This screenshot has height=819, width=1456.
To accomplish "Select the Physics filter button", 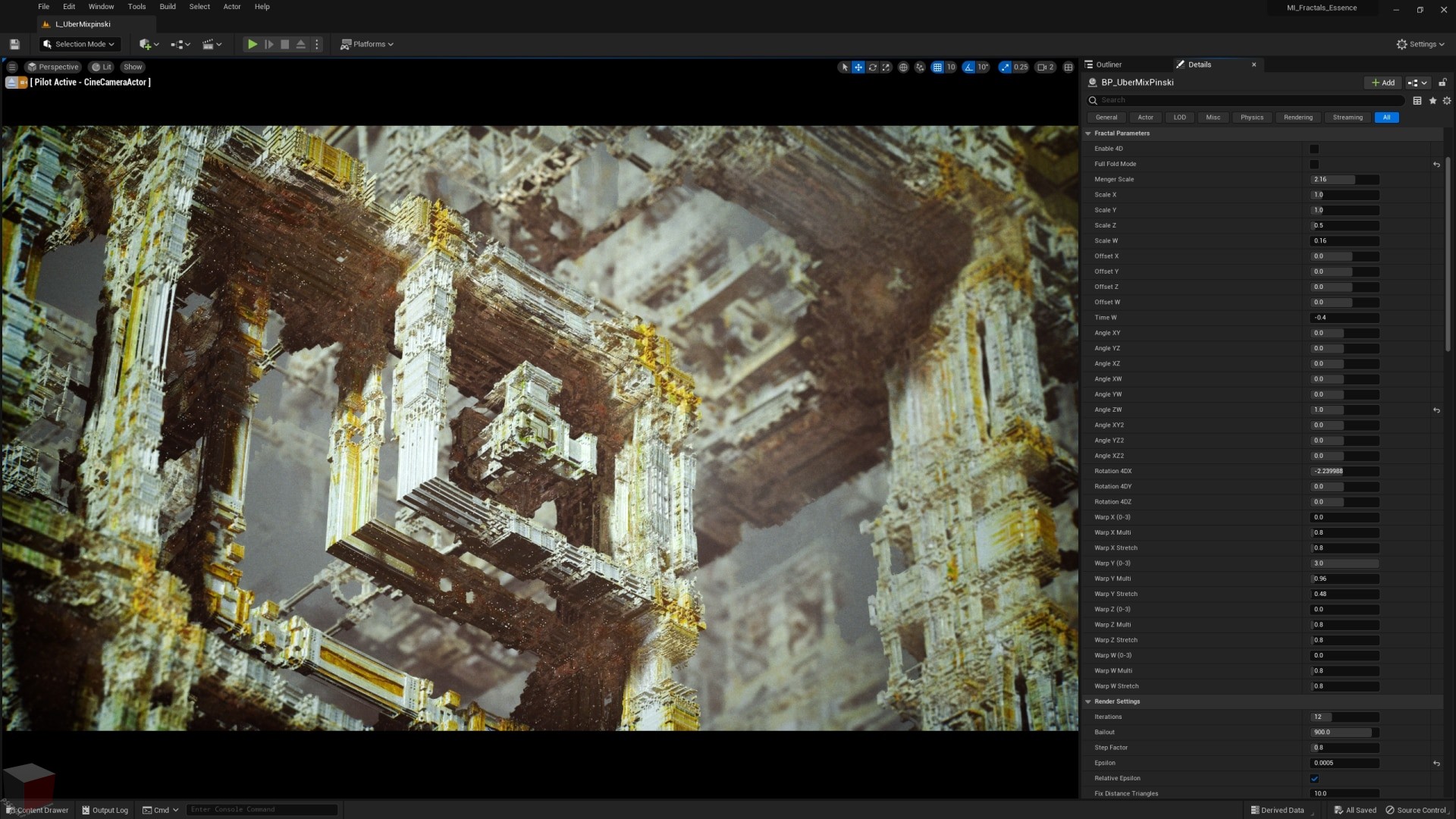I will (1252, 118).
